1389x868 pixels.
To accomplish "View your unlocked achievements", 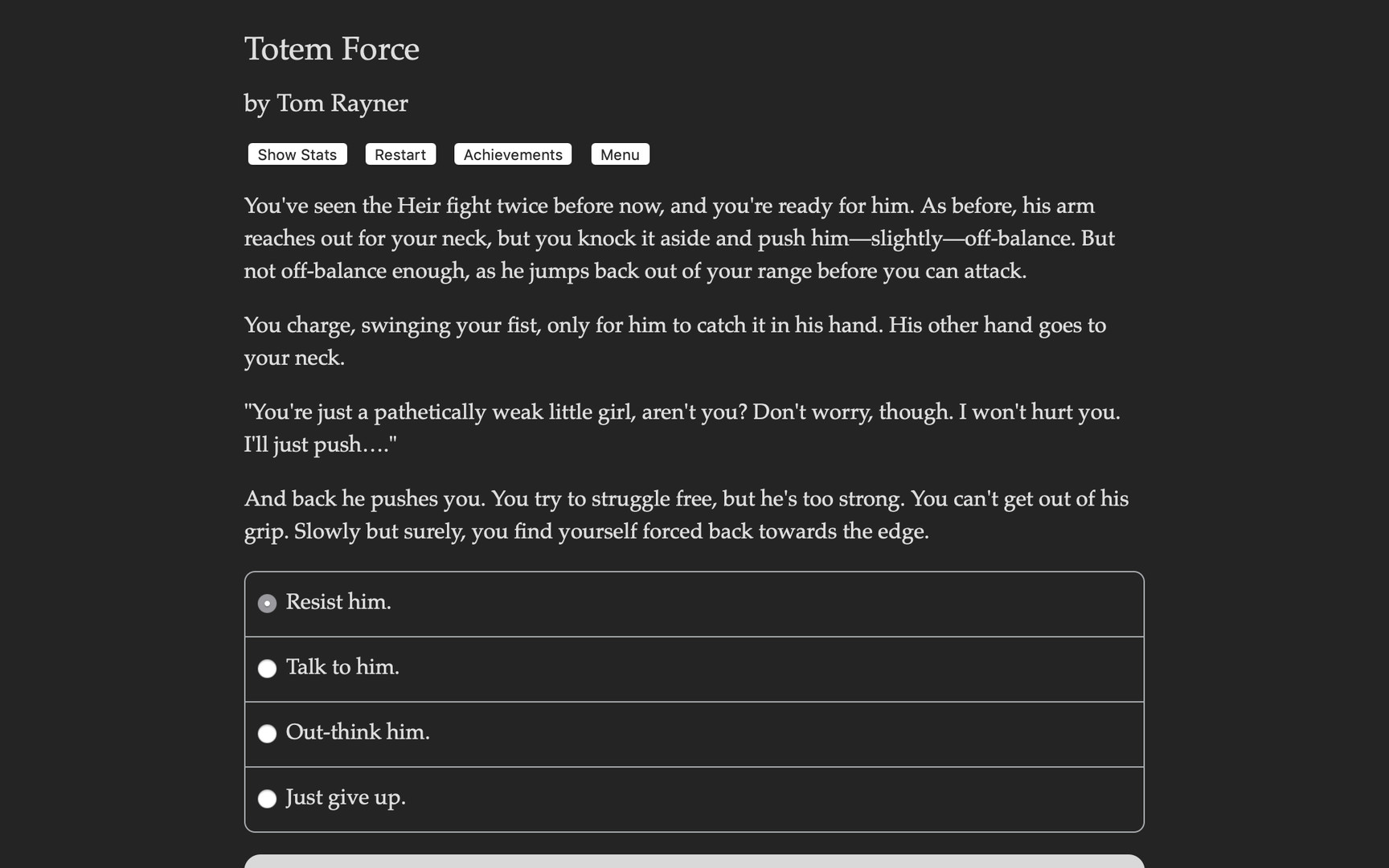I will pos(512,154).
